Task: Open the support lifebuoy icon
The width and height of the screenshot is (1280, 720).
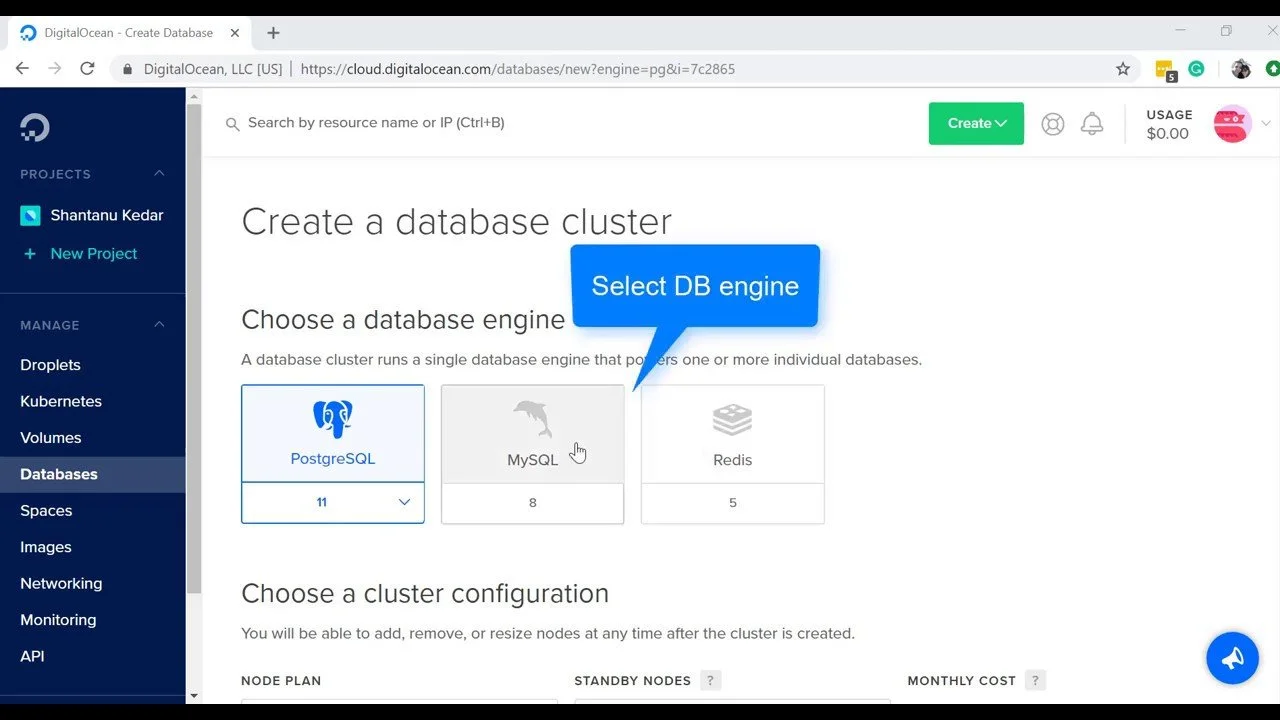Action: point(1052,124)
